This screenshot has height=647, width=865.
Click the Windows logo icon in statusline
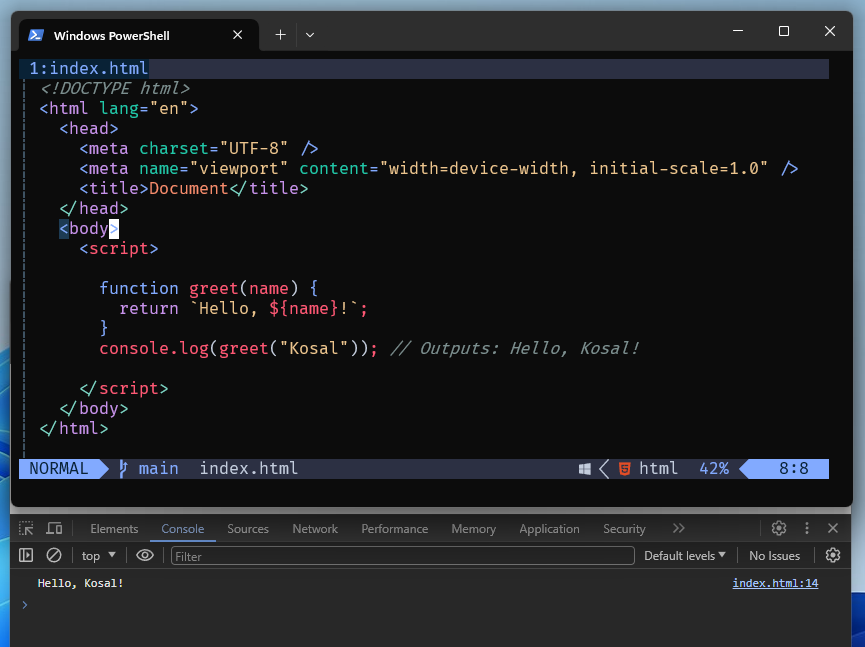coord(585,469)
